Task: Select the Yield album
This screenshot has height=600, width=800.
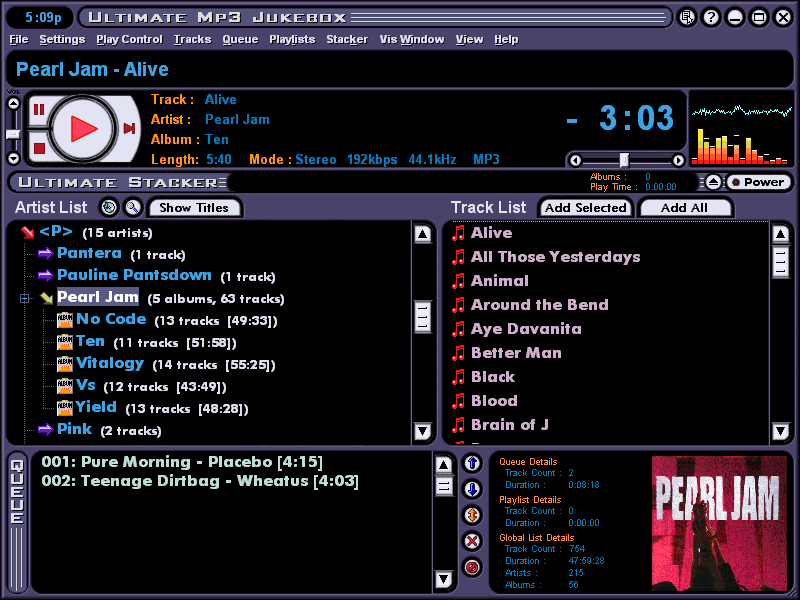Action: (x=96, y=407)
